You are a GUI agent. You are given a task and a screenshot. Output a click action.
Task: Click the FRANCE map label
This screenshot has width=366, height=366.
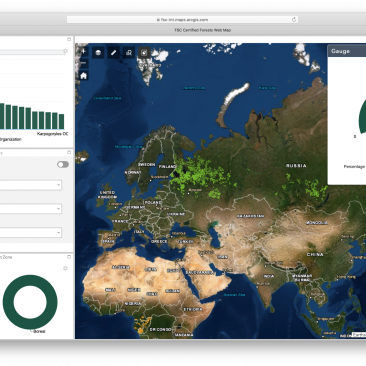tap(120, 221)
